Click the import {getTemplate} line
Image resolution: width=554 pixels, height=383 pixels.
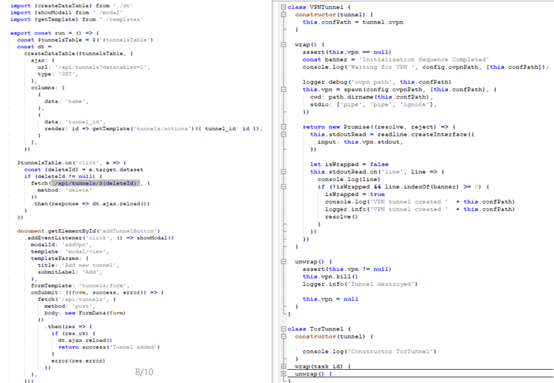(x=77, y=19)
